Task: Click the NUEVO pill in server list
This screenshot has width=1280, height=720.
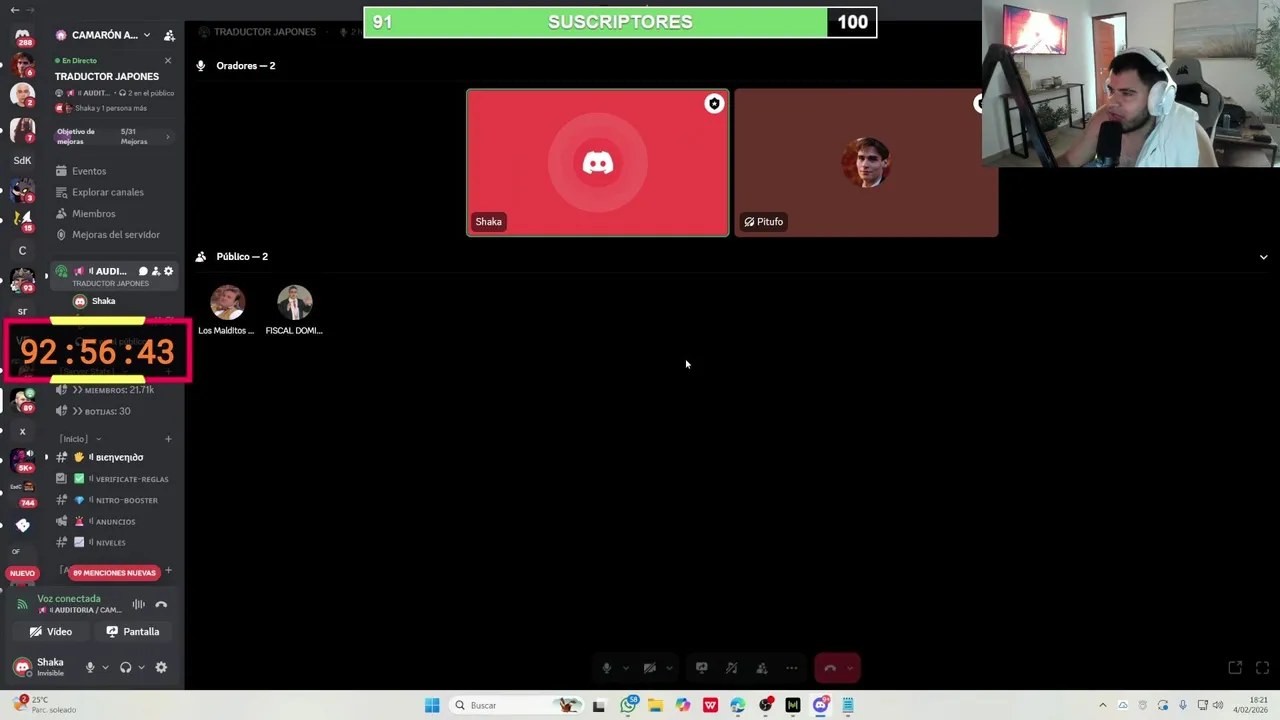Action: pyautogui.click(x=22, y=573)
